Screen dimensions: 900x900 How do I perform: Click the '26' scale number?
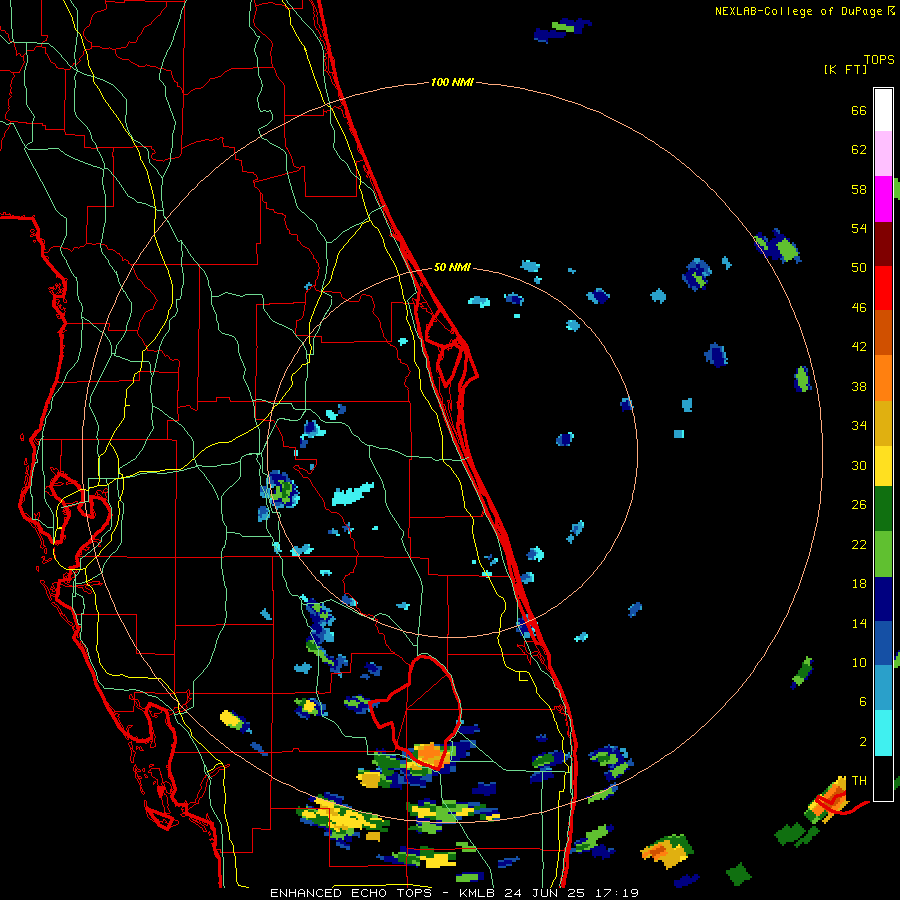859,505
